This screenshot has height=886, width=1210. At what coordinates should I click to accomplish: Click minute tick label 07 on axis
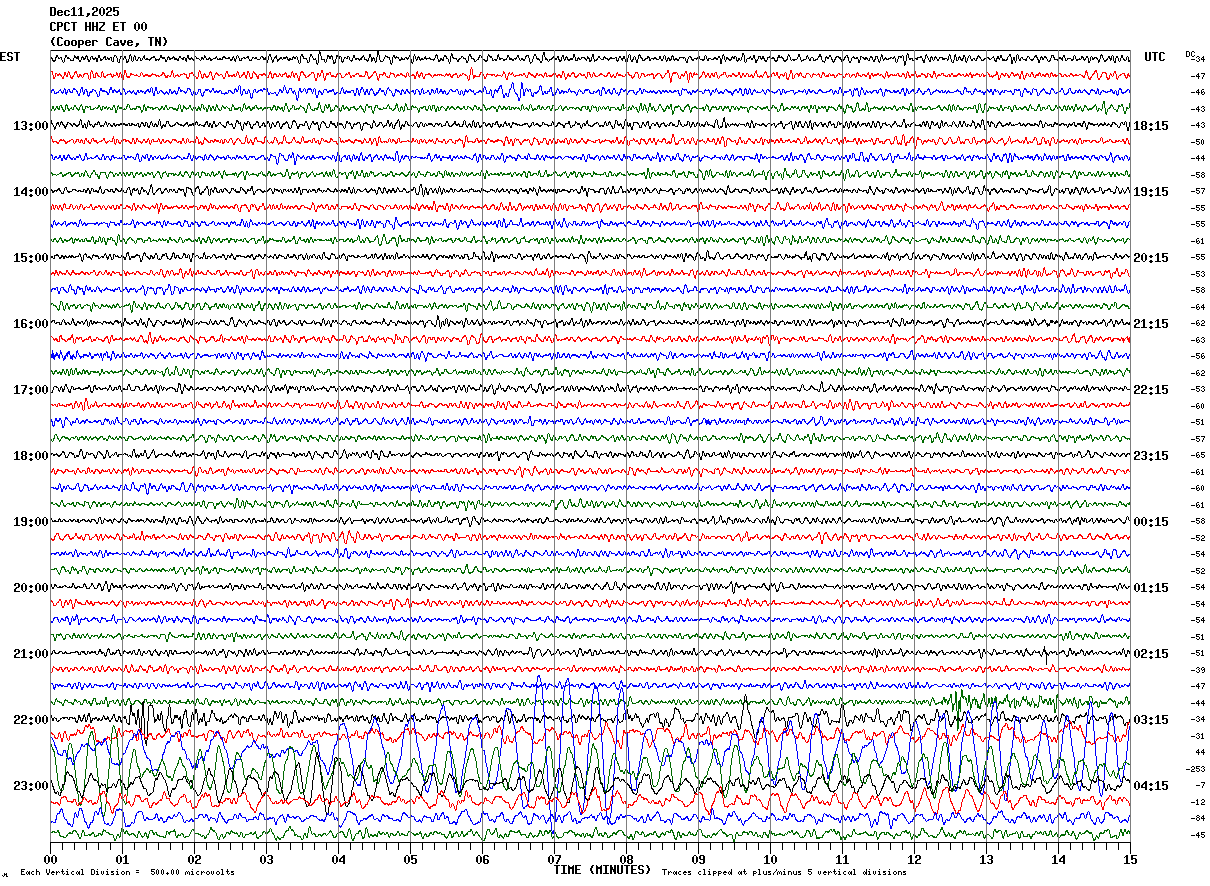click(x=554, y=859)
